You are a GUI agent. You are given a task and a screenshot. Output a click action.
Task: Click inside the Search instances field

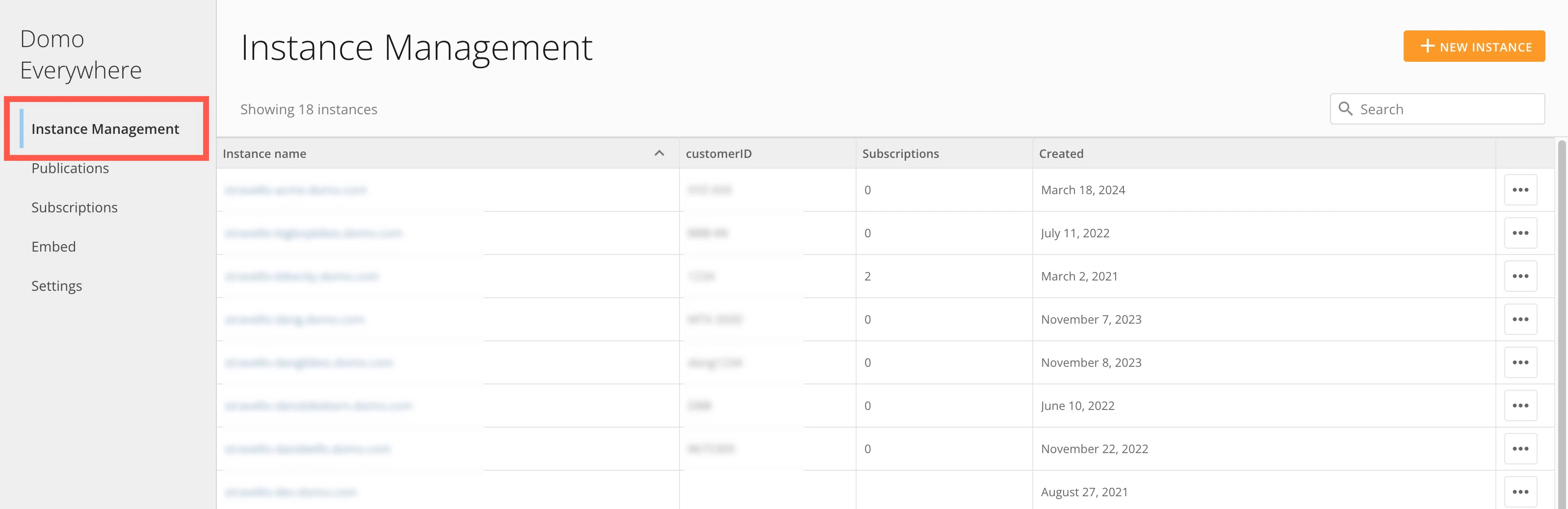1437,109
